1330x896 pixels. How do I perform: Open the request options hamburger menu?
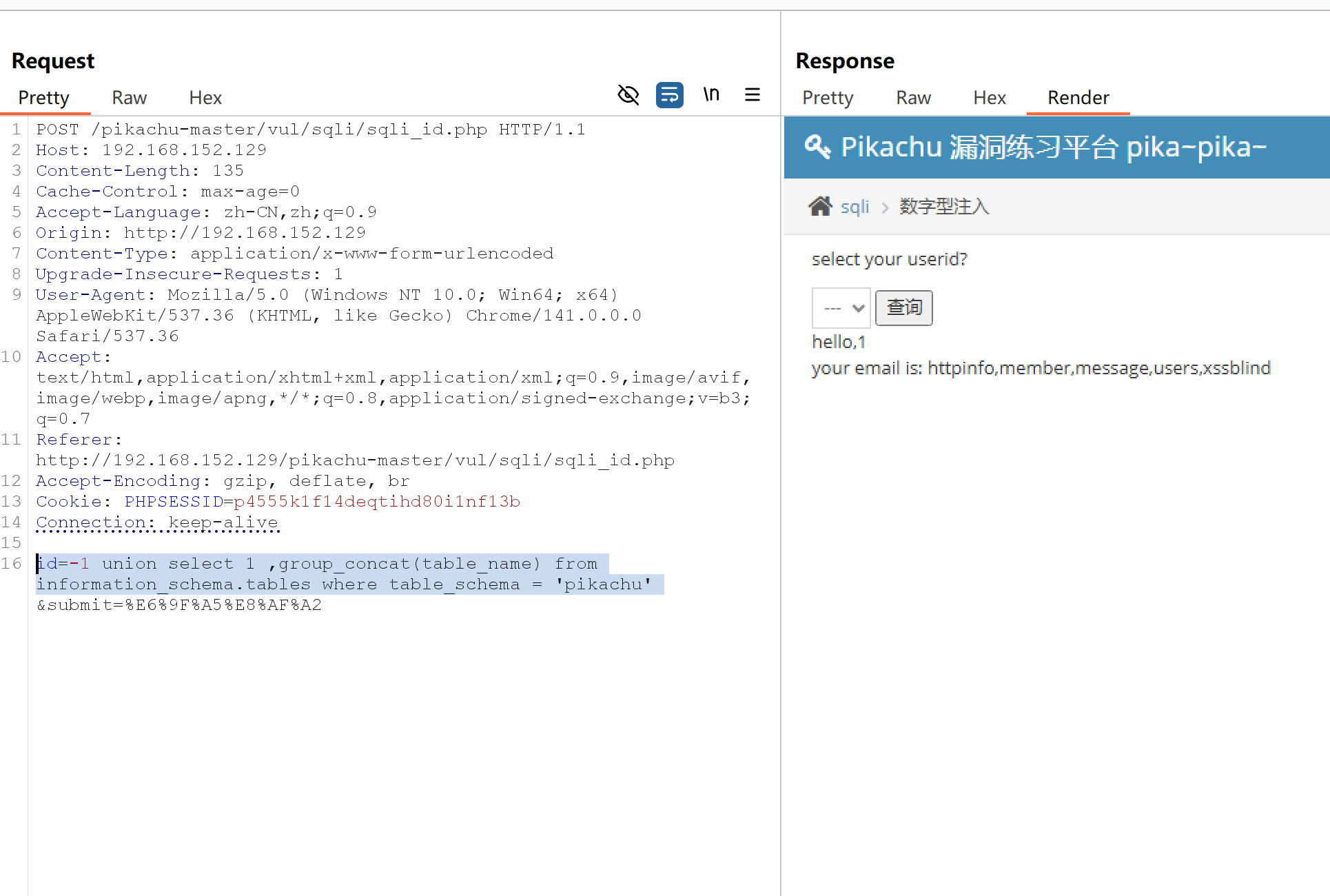point(752,94)
